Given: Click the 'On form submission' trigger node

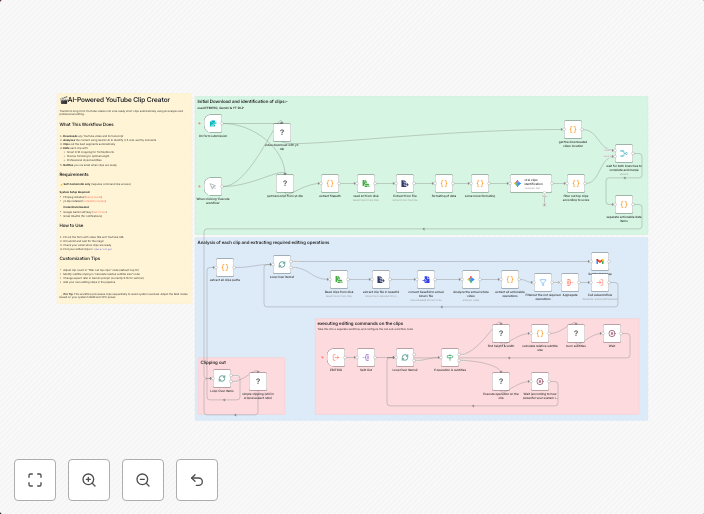Looking at the screenshot, I should (x=213, y=125).
